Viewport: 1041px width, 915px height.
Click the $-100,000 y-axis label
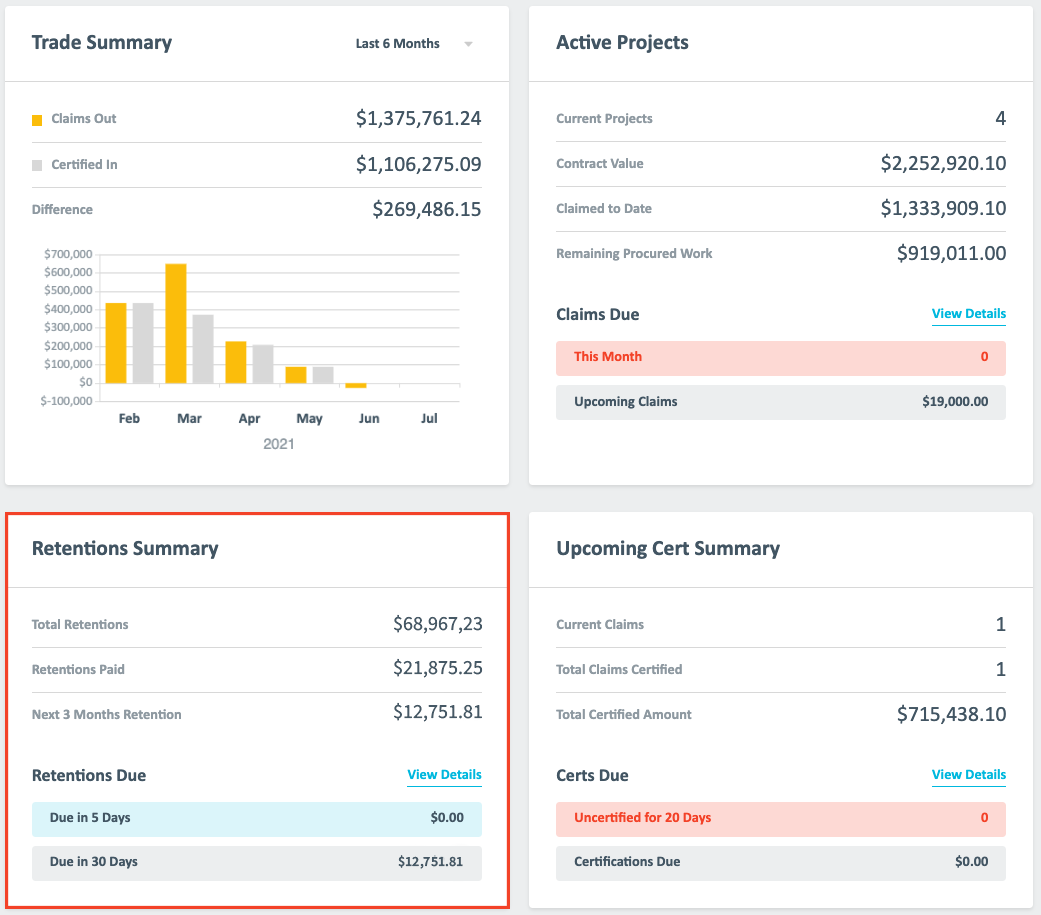pyautogui.click(x=66, y=401)
